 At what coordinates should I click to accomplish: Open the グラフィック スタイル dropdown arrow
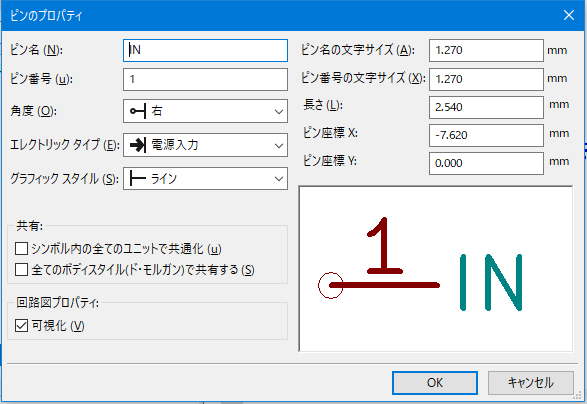tap(279, 179)
